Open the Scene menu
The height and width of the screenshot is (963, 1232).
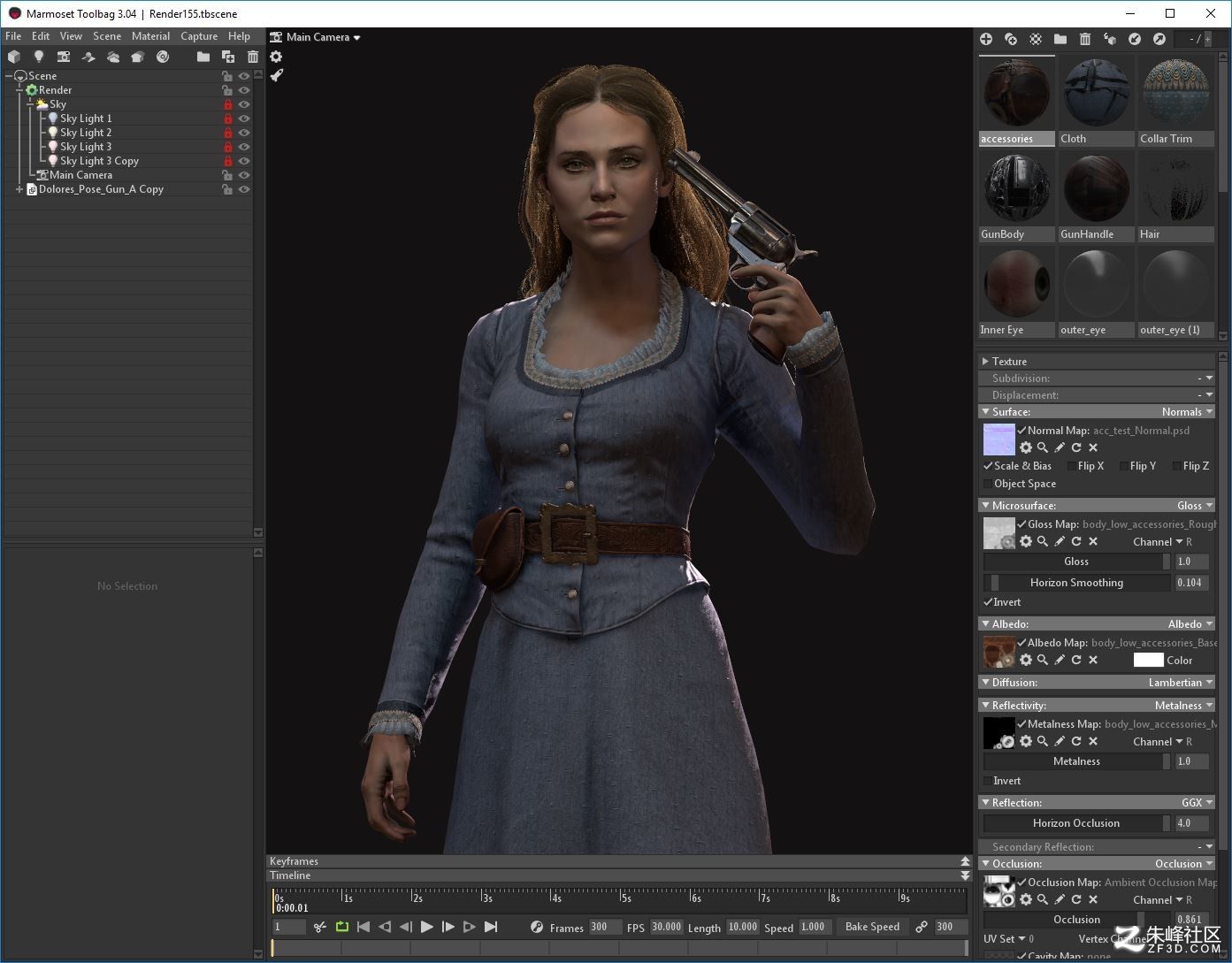click(107, 36)
